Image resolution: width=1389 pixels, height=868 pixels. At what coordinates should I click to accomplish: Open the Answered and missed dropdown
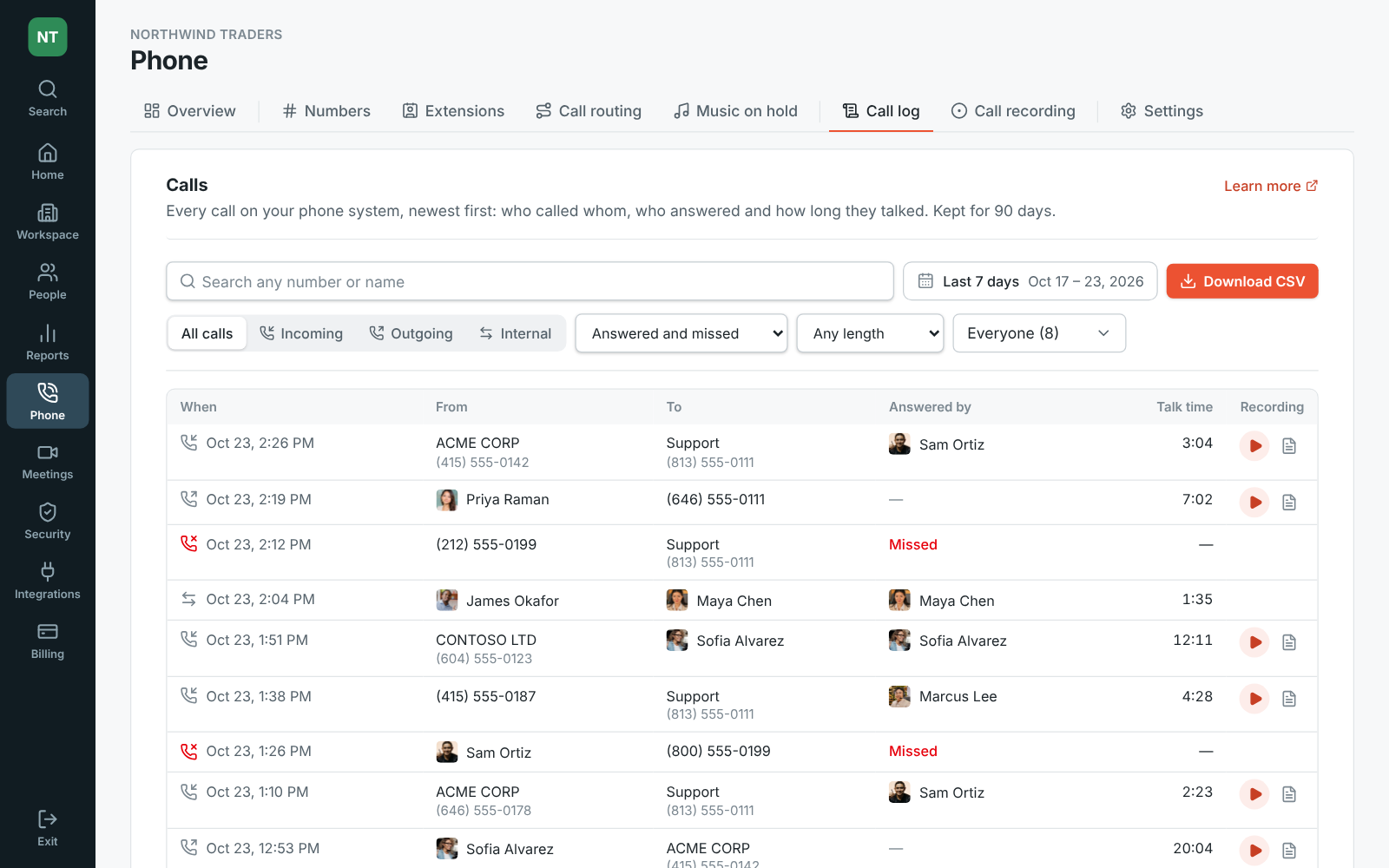(x=681, y=333)
